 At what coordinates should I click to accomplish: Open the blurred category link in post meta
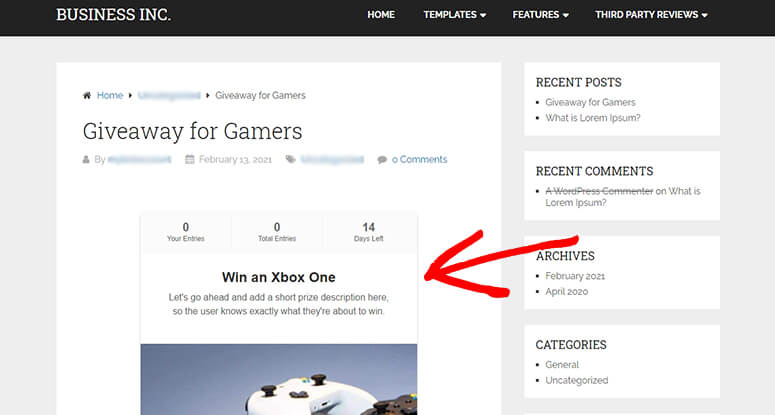(332, 160)
